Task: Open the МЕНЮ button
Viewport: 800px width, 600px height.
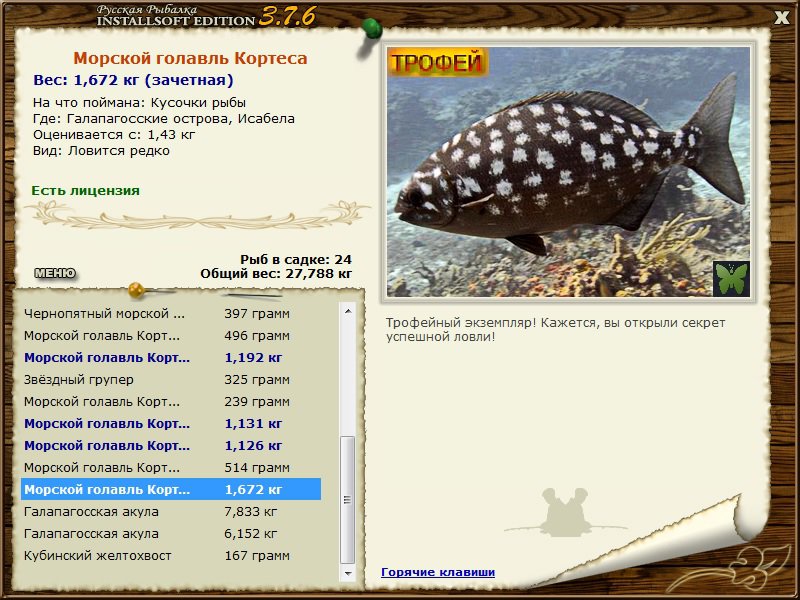Action: (55, 273)
